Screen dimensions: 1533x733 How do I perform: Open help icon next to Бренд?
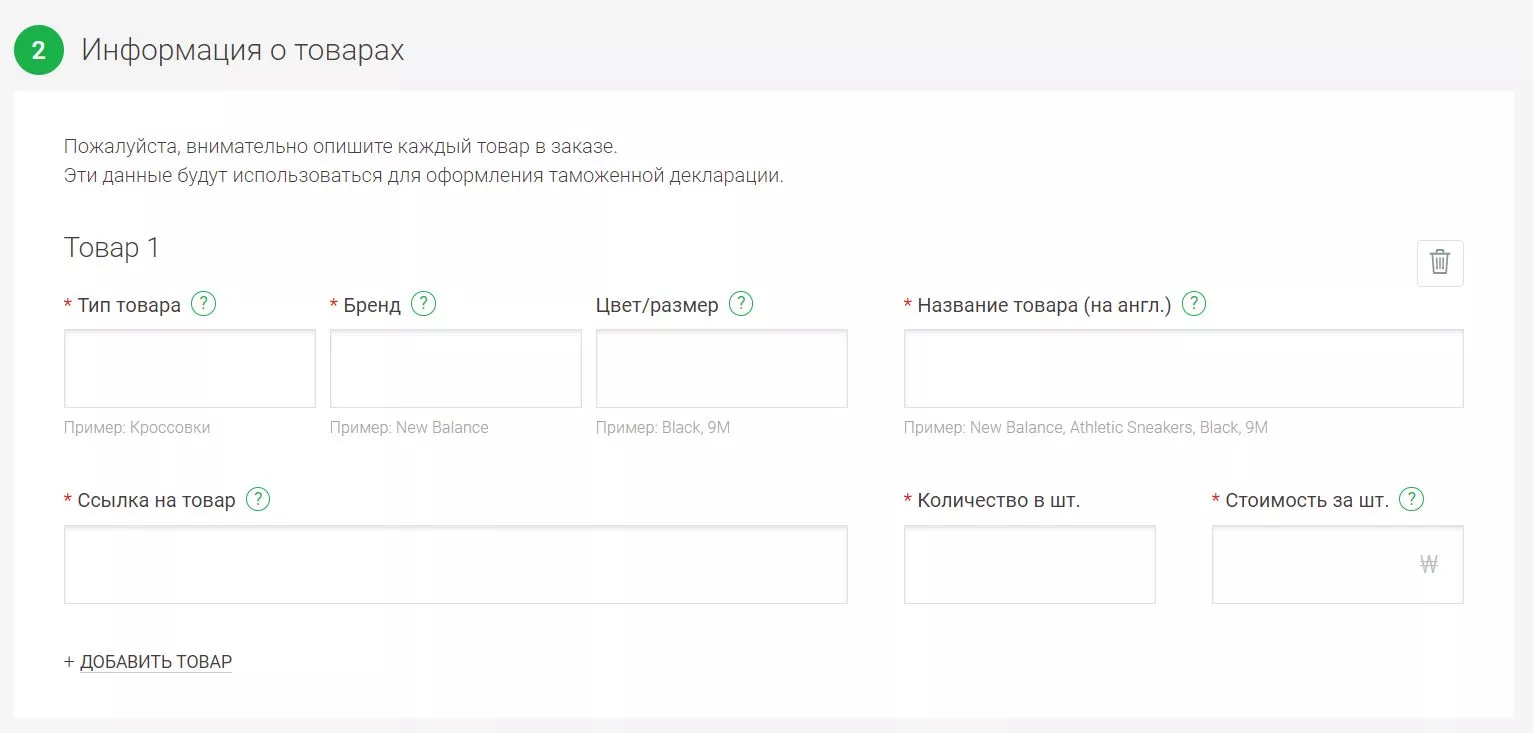coord(424,303)
